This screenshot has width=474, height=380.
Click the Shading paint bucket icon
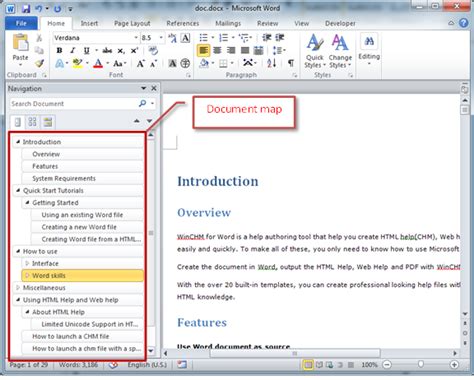click(204, 63)
